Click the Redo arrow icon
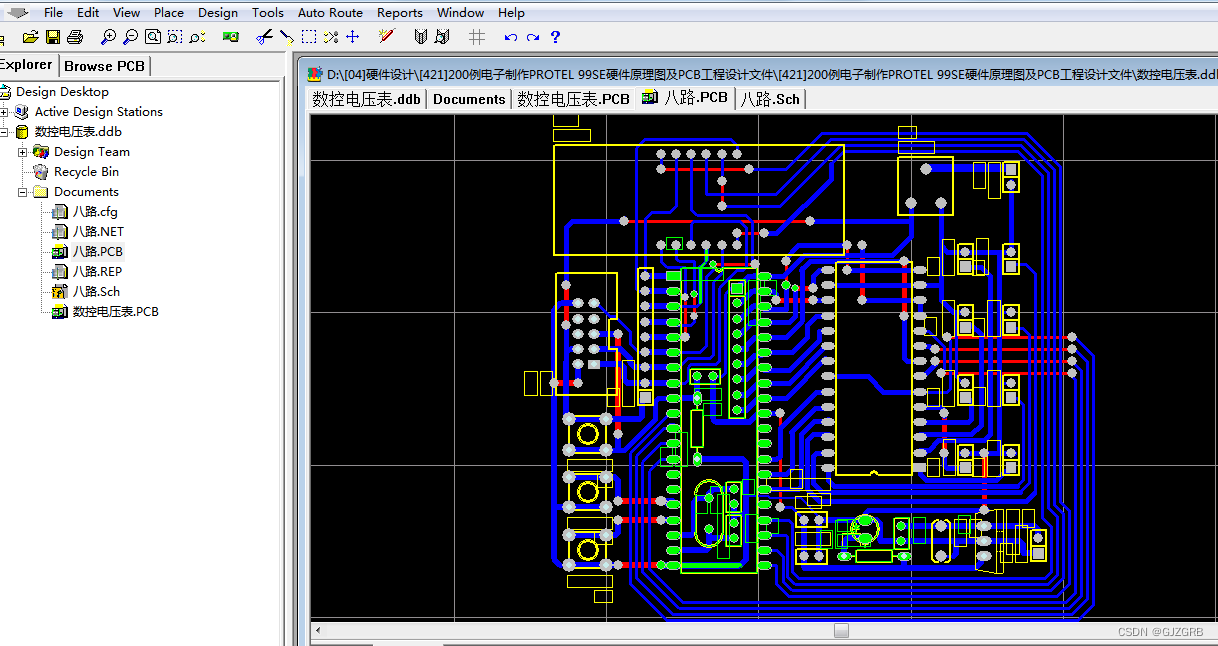This screenshot has width=1218, height=646. point(531,36)
